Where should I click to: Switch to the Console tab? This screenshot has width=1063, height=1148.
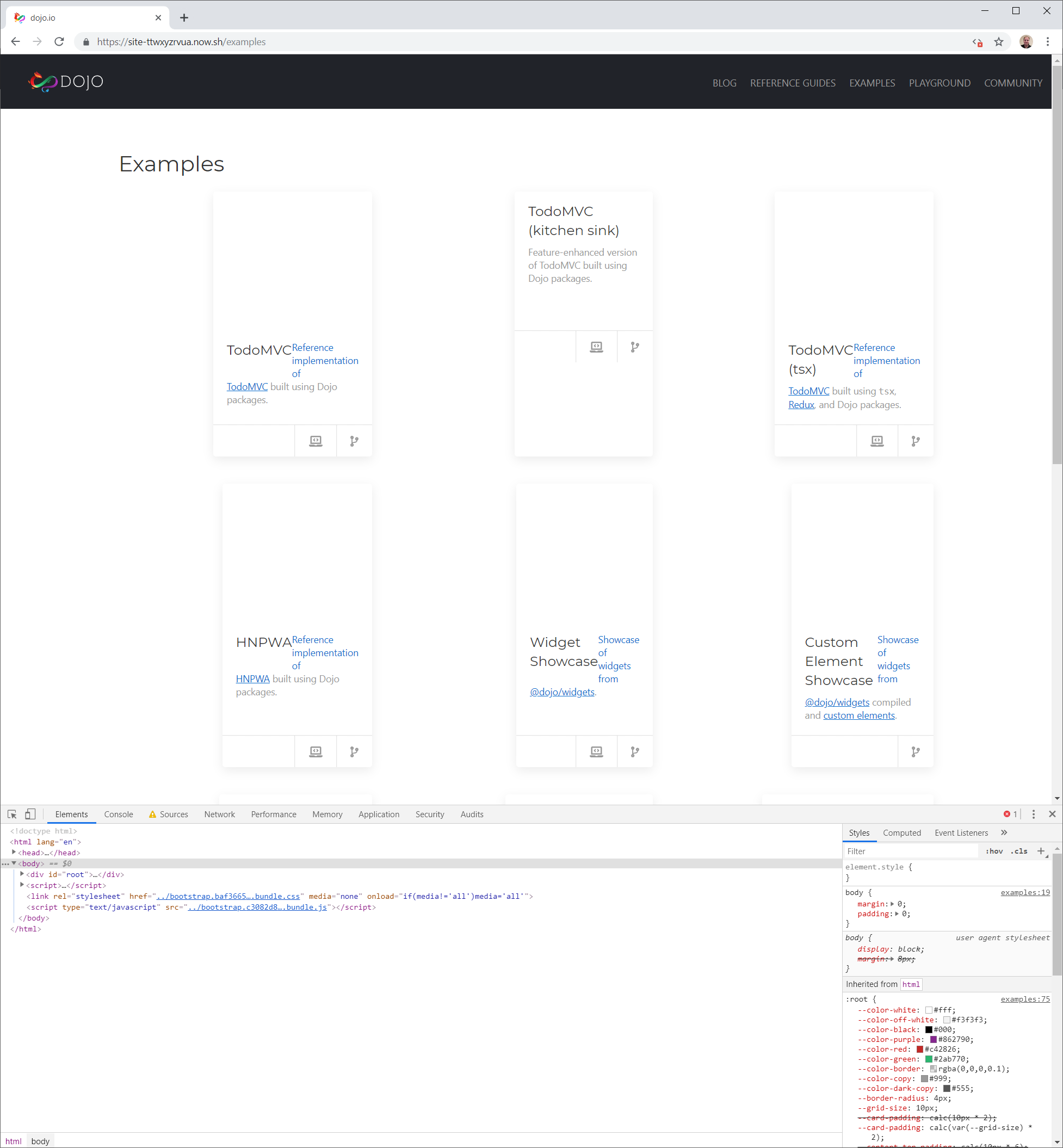118,814
